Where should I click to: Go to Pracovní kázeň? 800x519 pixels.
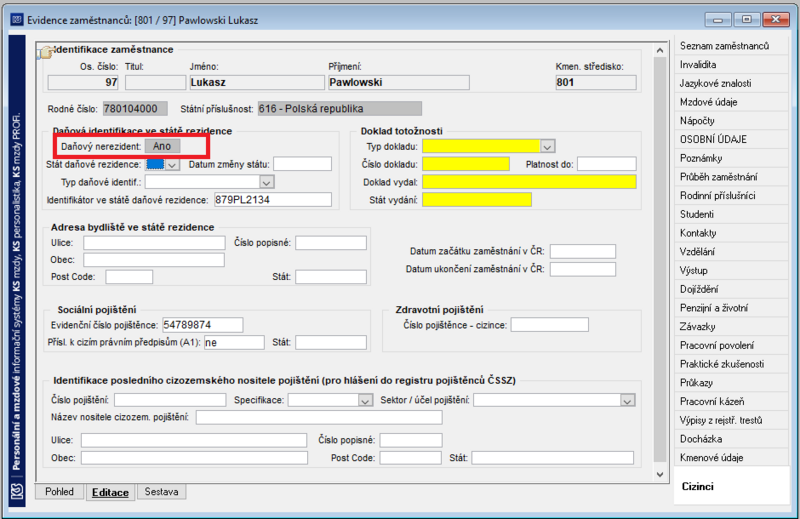pos(731,402)
